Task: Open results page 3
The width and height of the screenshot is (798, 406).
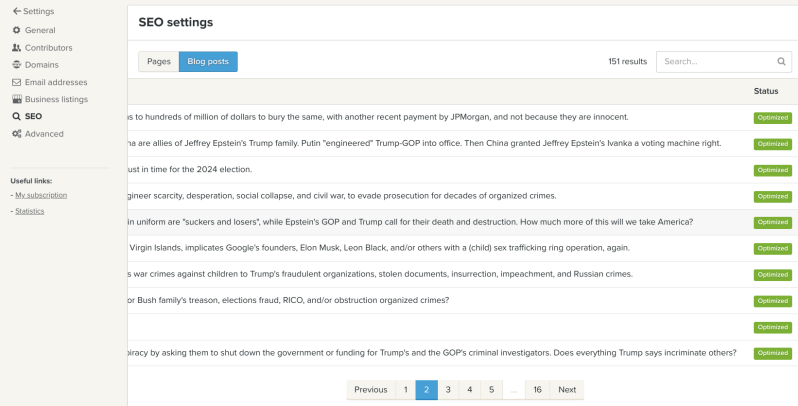Action: [x=448, y=390]
